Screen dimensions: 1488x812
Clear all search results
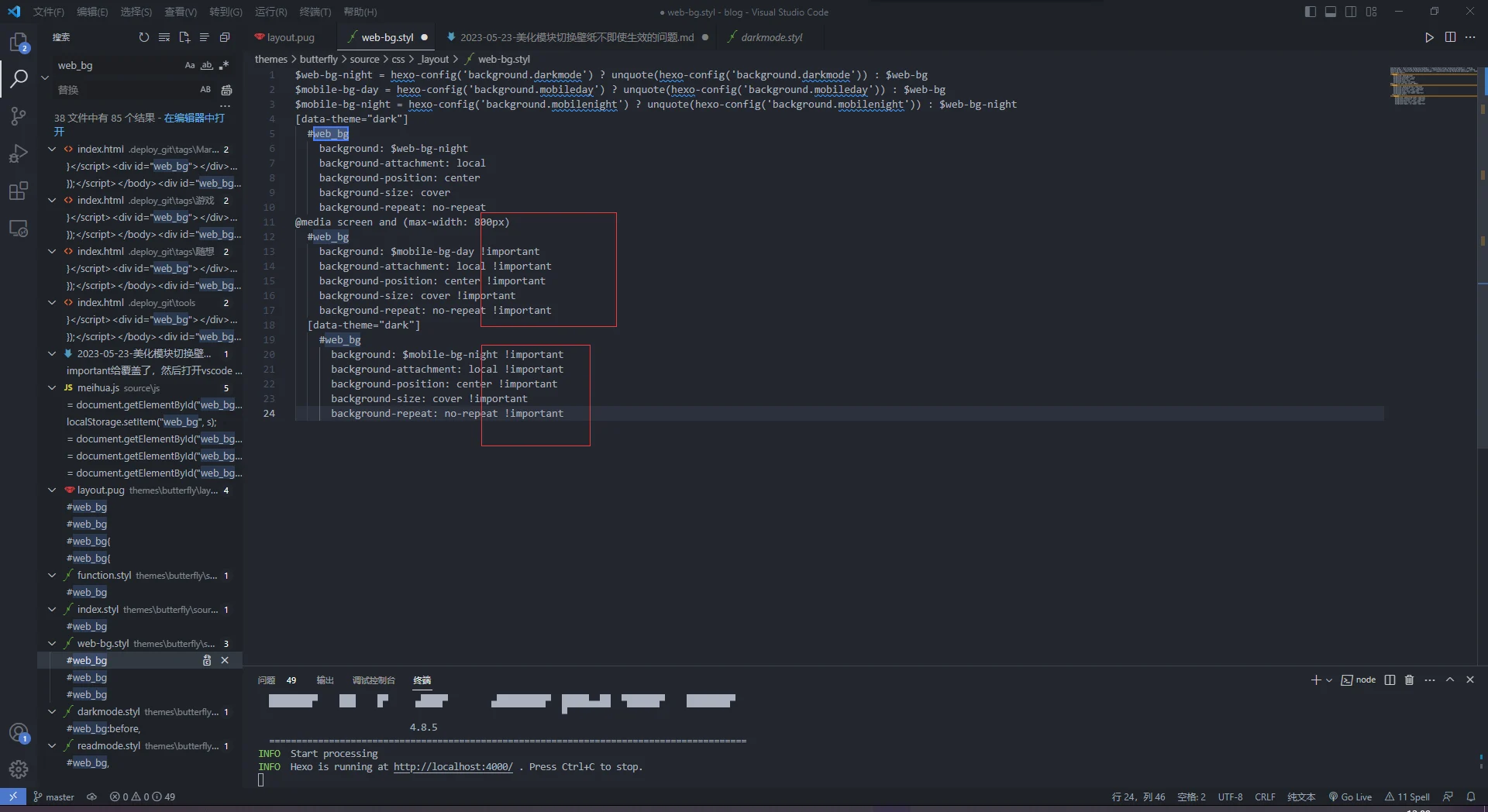click(x=164, y=37)
